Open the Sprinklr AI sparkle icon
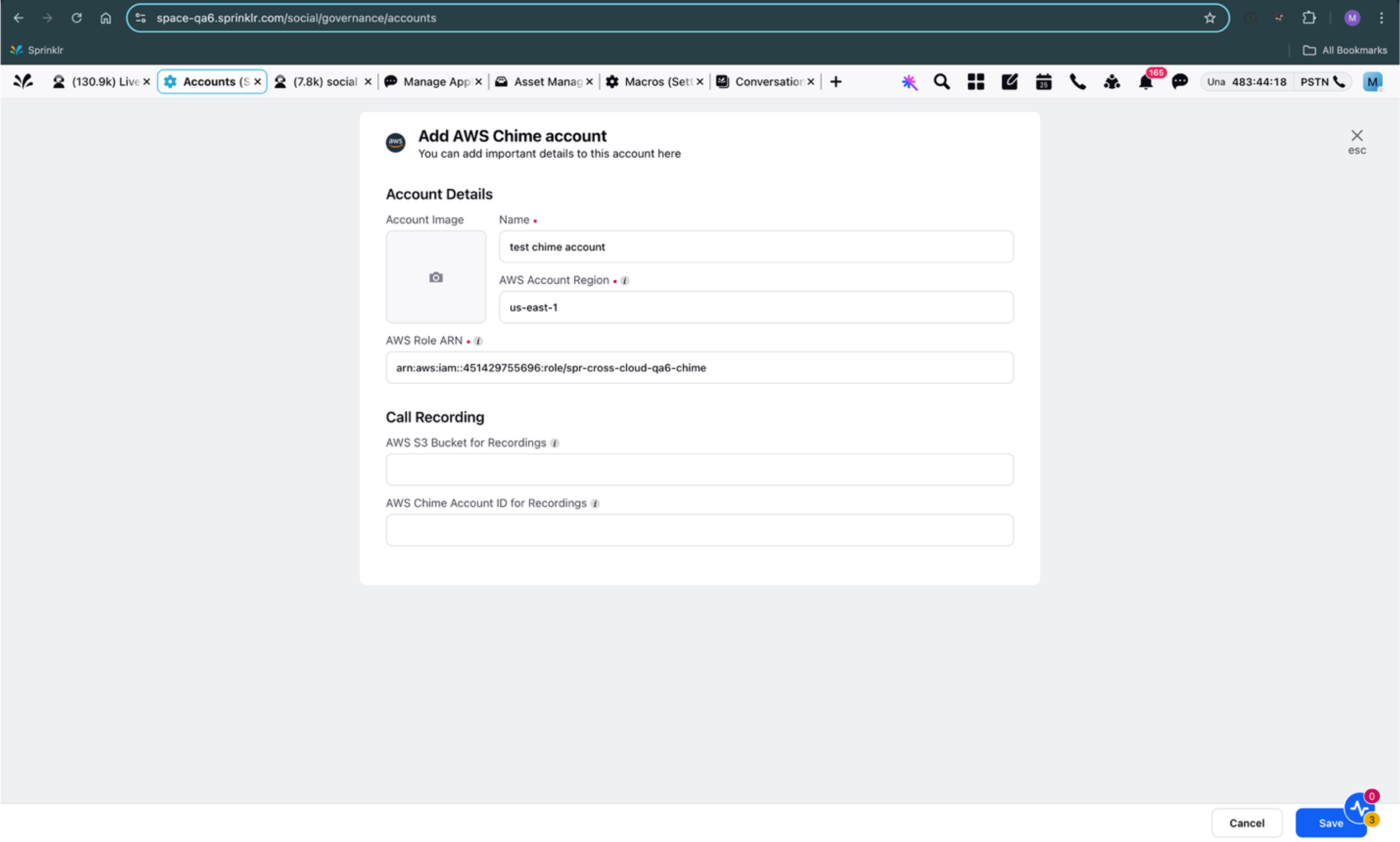 pos(909,82)
